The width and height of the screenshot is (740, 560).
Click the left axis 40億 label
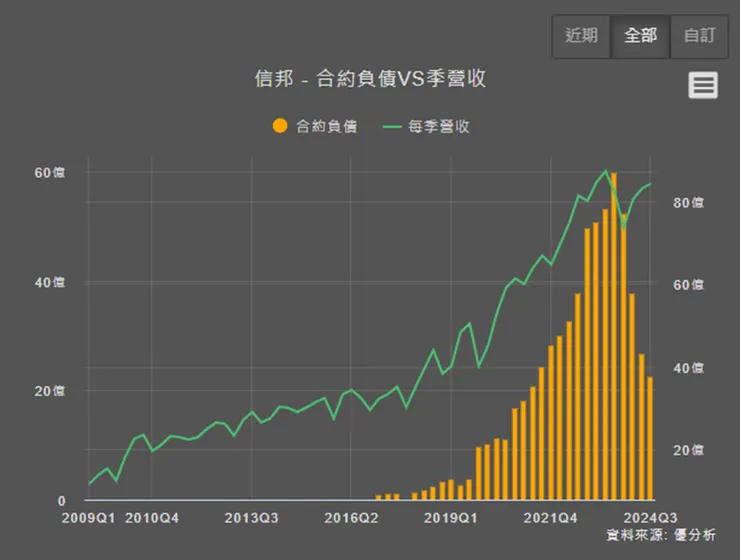click(50, 283)
